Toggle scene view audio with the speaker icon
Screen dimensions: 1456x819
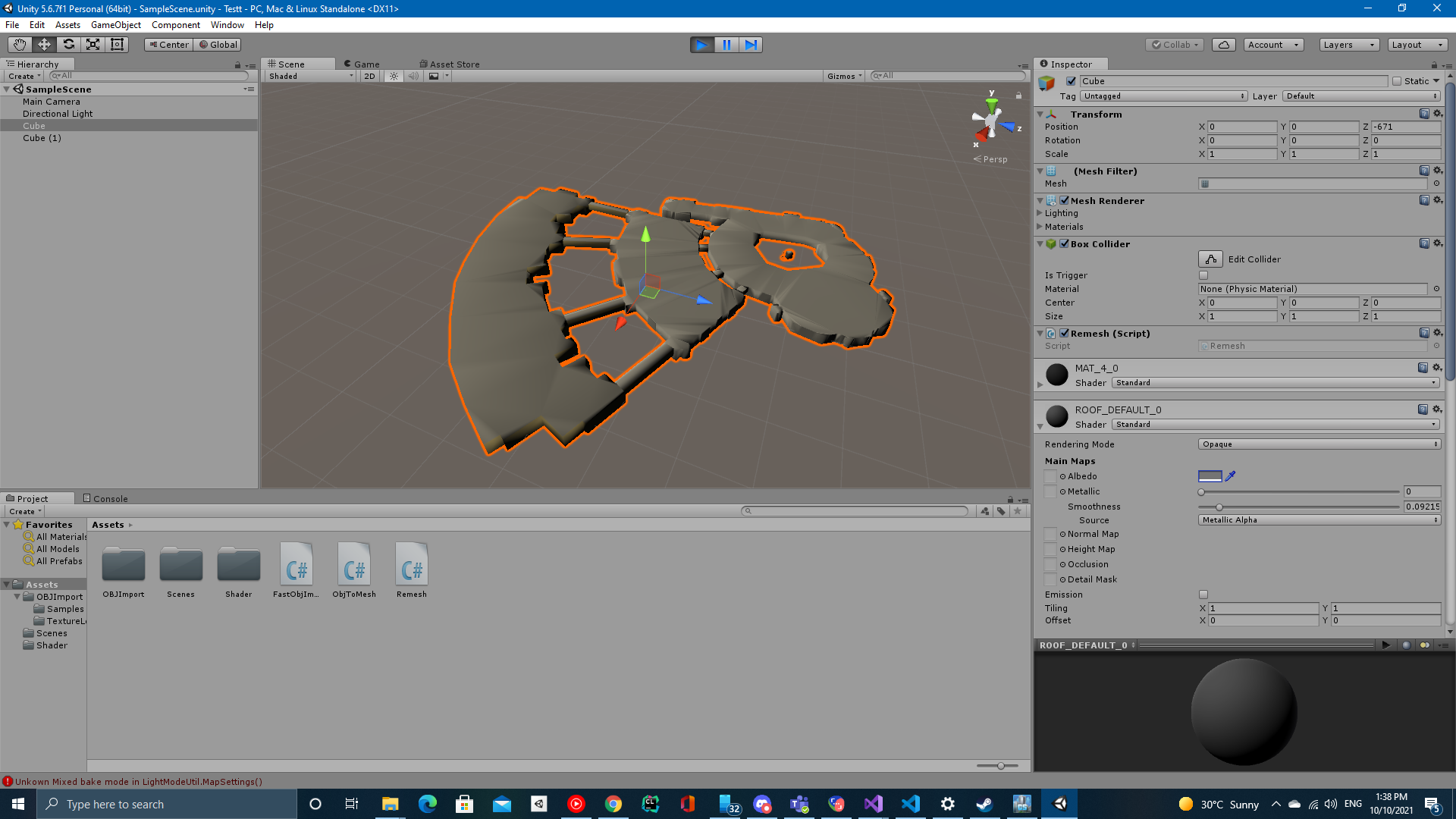coord(413,76)
